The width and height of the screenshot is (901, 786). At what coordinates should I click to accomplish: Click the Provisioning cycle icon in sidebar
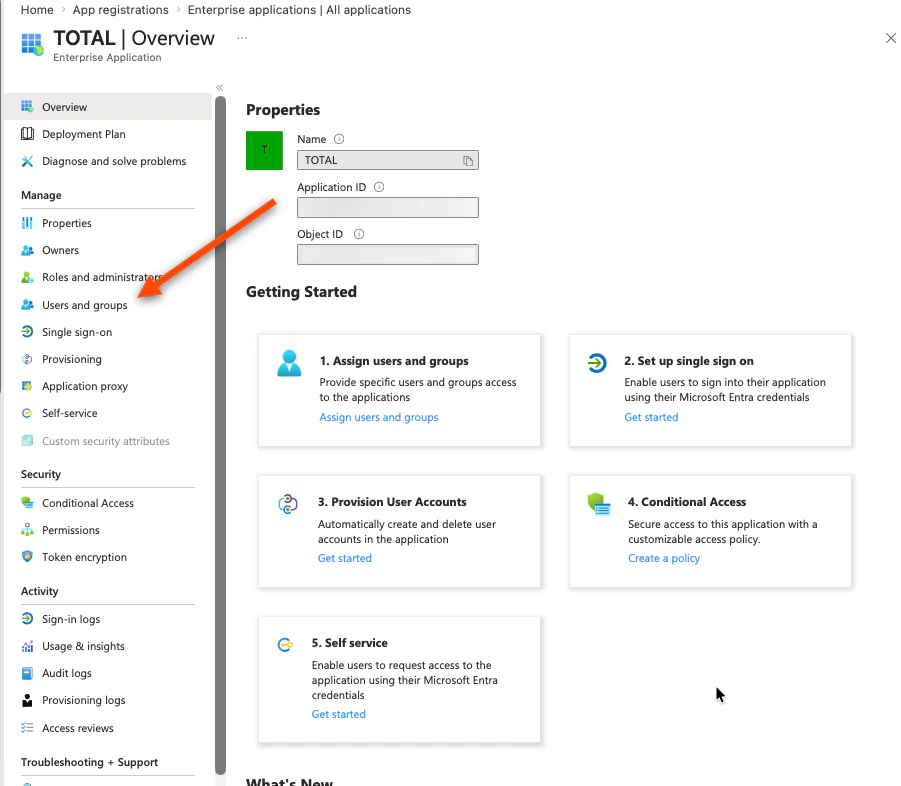(27, 359)
